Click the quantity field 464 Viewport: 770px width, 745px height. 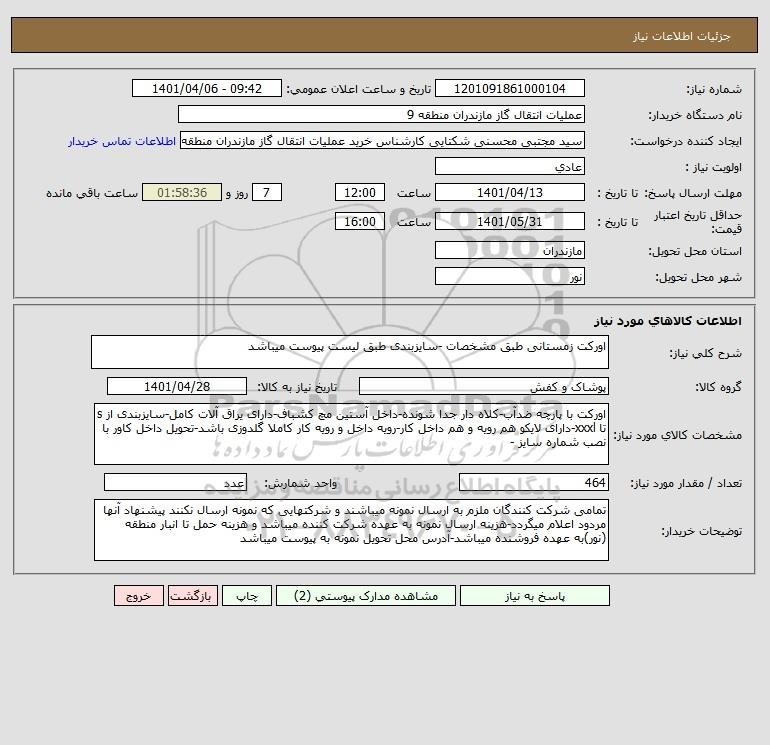[x=534, y=482]
